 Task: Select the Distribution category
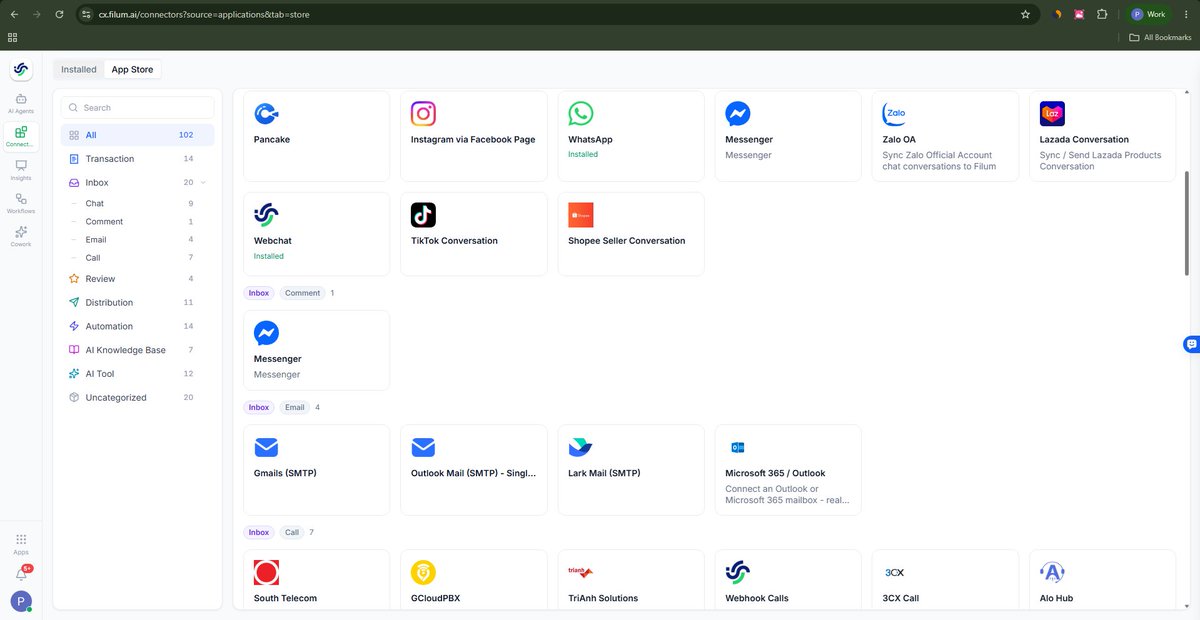pyautogui.click(x=137, y=303)
